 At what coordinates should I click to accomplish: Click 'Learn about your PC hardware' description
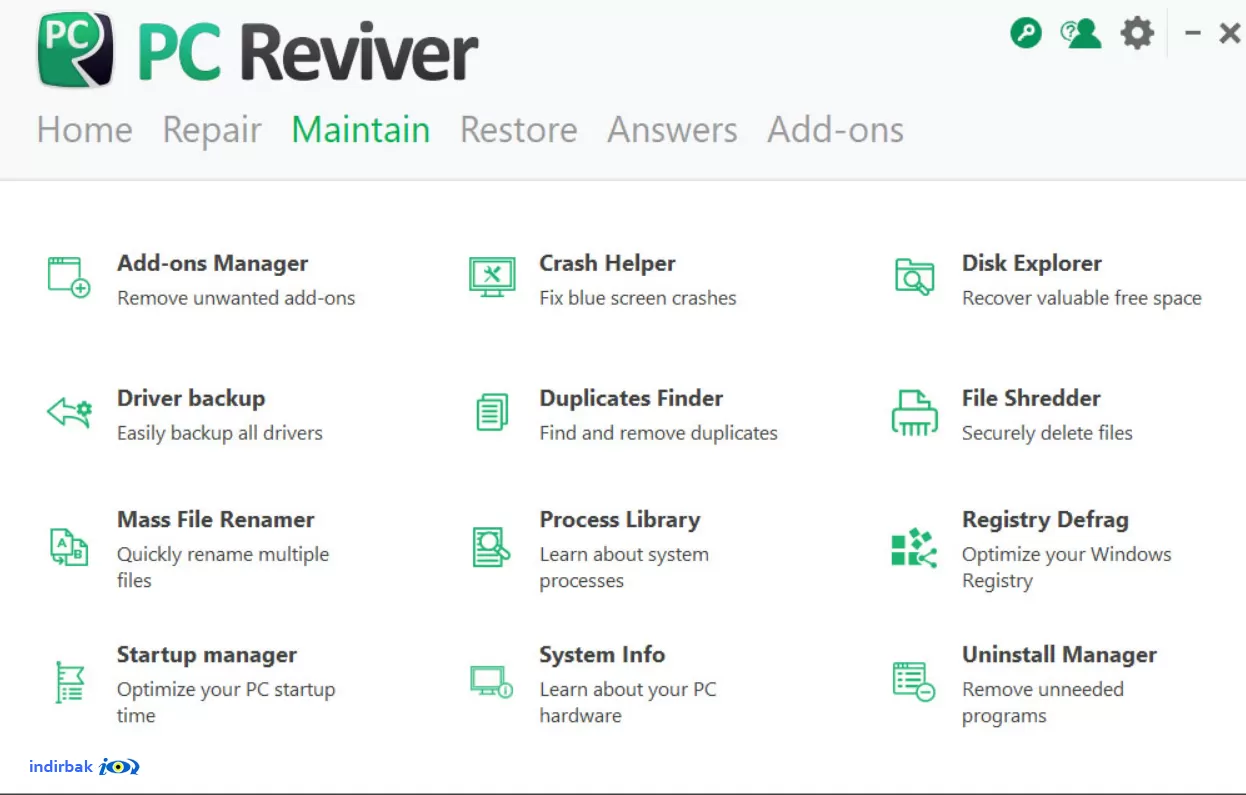pyautogui.click(x=628, y=702)
